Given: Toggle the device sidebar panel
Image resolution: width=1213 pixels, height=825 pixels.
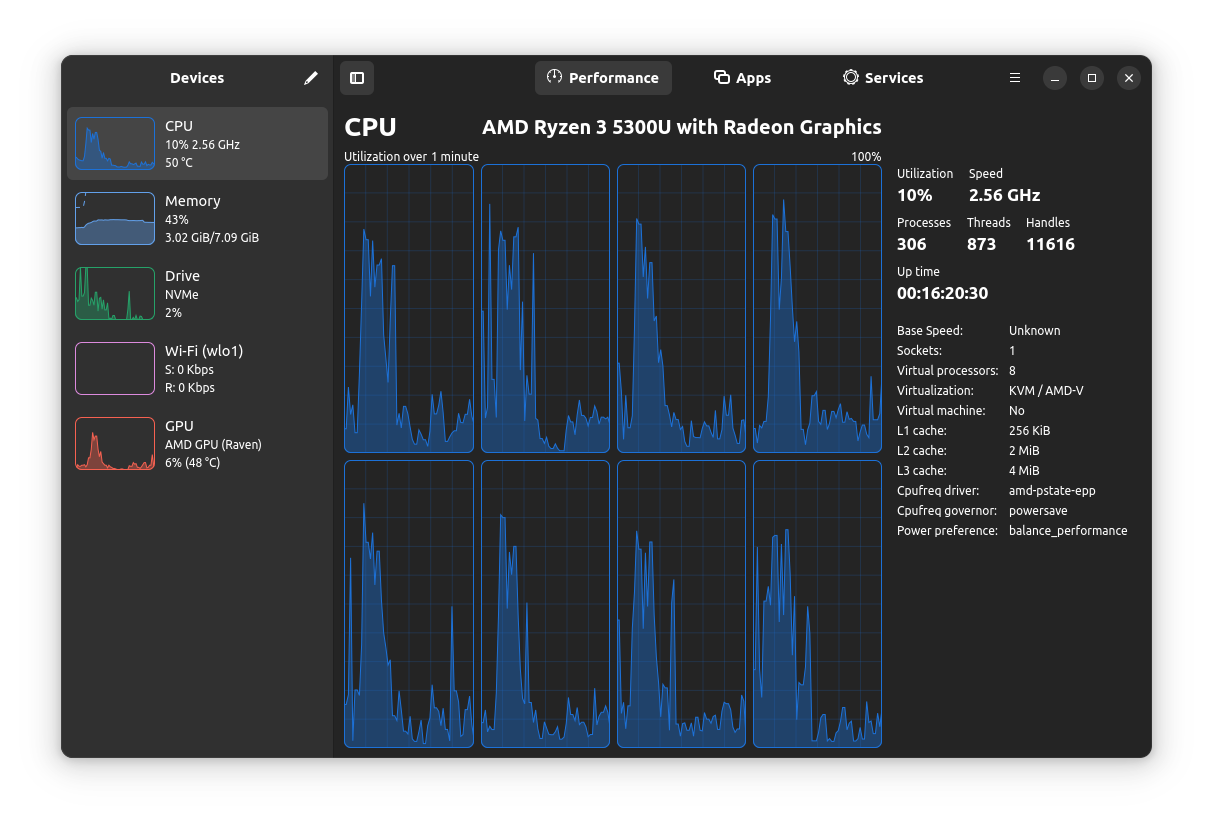Looking at the screenshot, I should [x=356, y=77].
